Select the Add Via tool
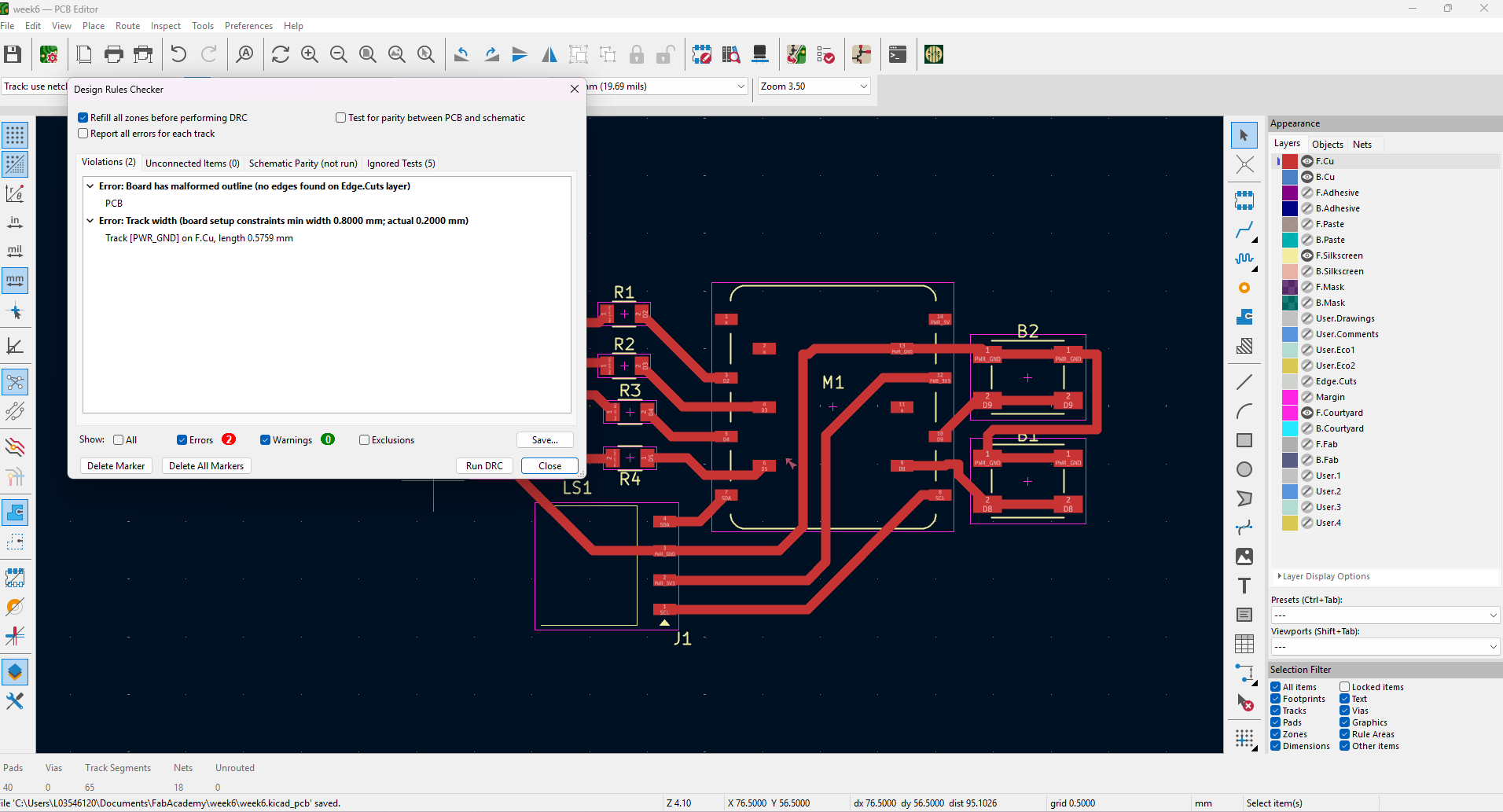Viewport: 1503px width, 812px height. (1244, 288)
